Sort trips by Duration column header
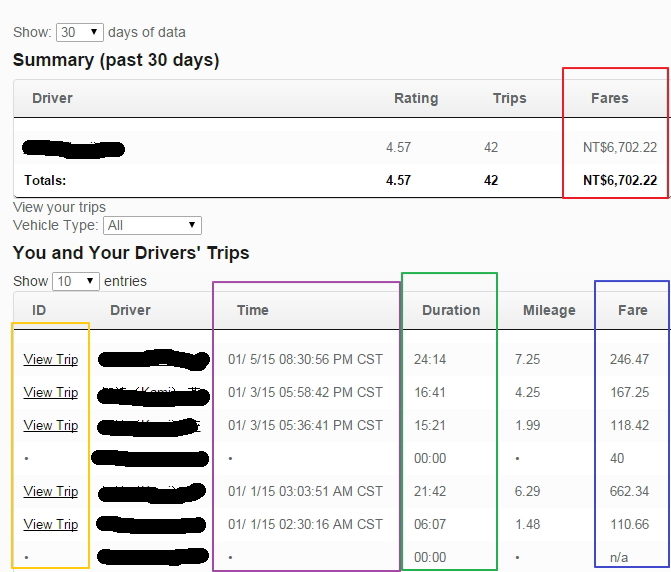The image size is (671, 572). pyautogui.click(x=451, y=310)
